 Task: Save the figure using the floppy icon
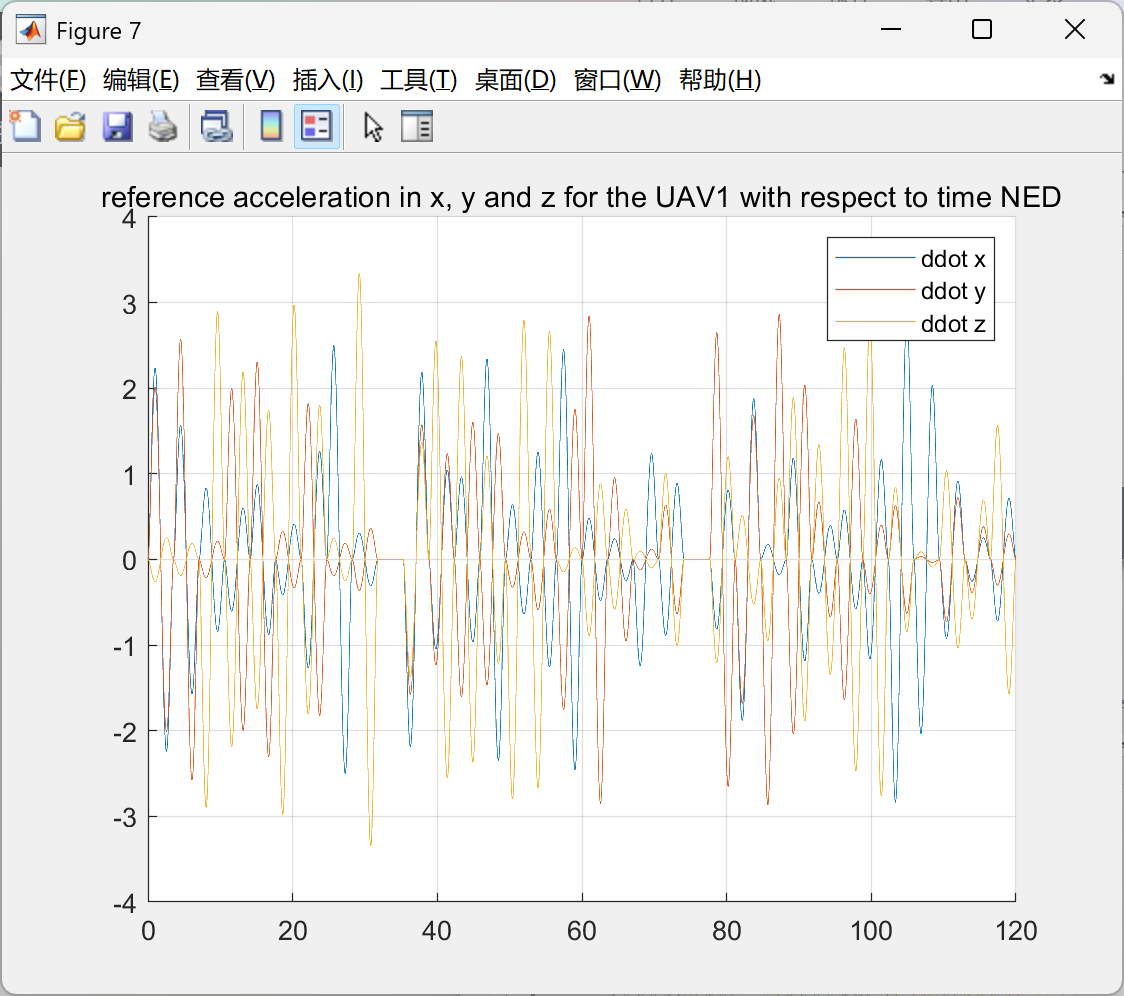(x=118, y=127)
